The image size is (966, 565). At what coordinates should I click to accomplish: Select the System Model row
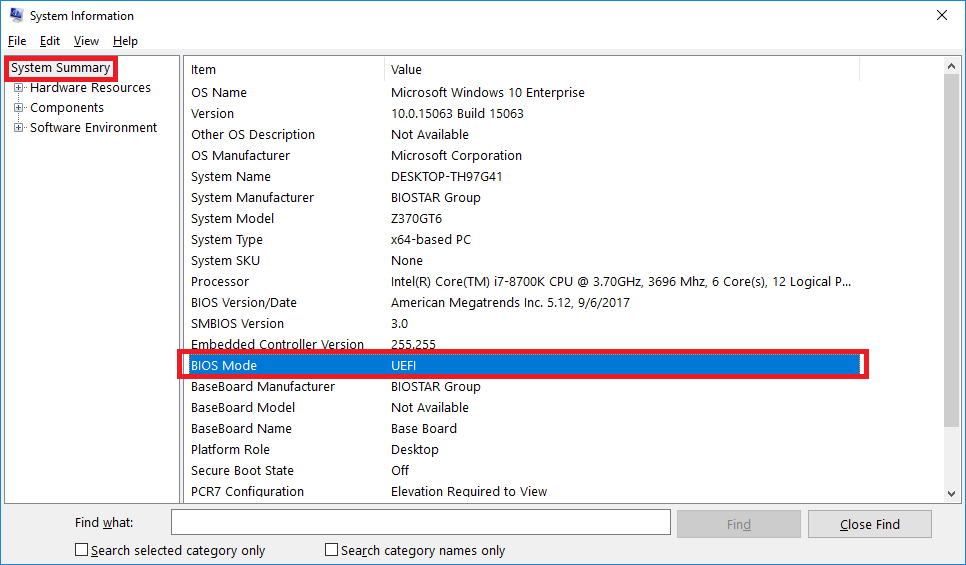(524, 218)
